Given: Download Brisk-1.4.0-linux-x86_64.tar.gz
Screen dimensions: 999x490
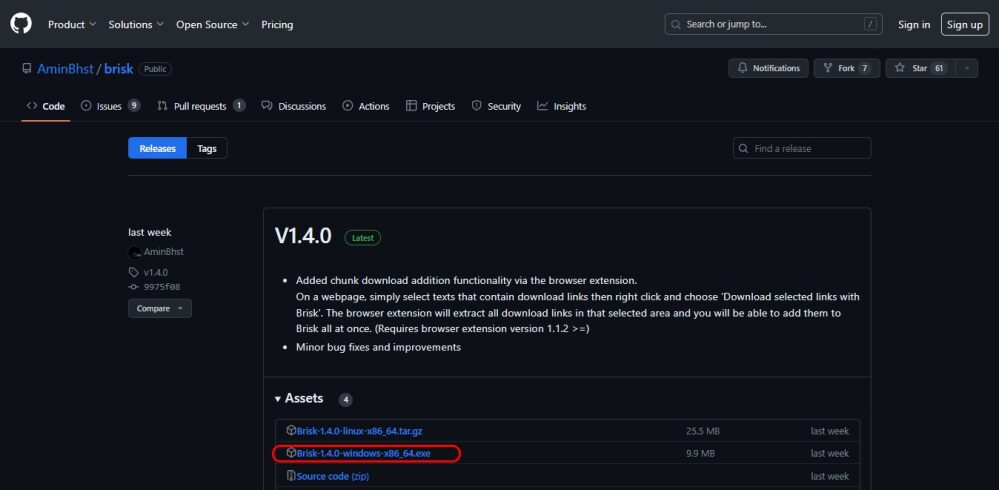Looking at the screenshot, I should click(x=359, y=431).
